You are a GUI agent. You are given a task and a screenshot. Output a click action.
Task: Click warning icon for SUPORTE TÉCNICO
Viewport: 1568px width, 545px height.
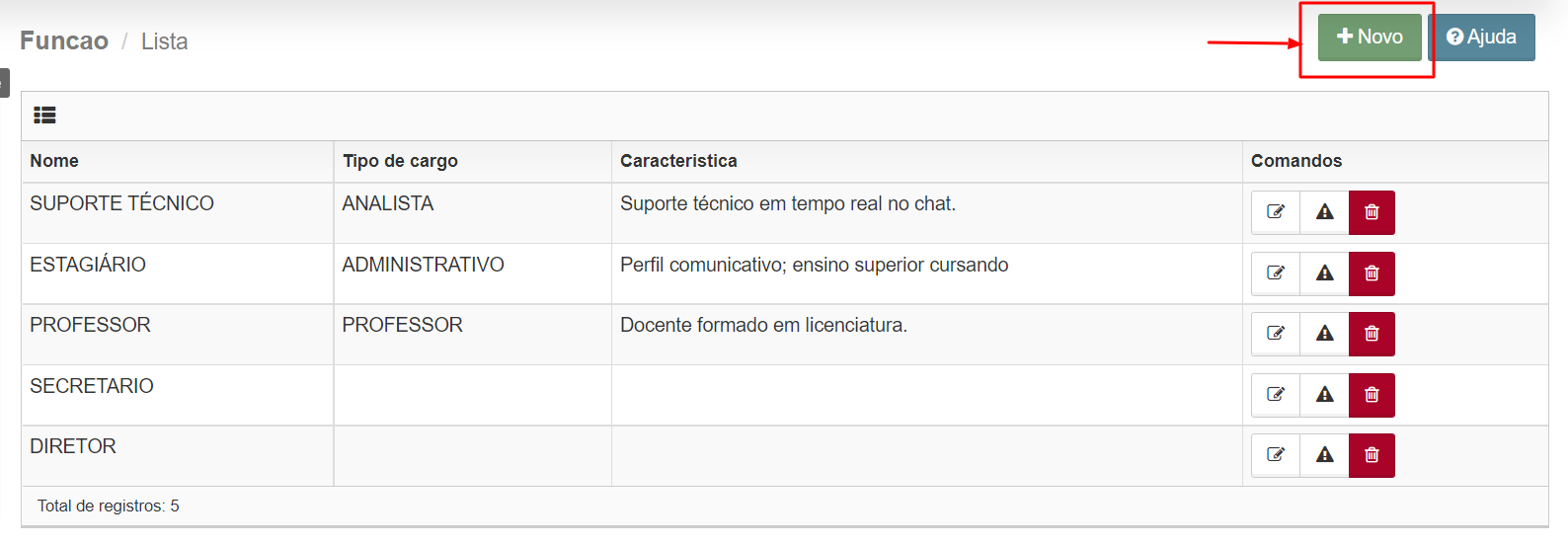(1325, 212)
